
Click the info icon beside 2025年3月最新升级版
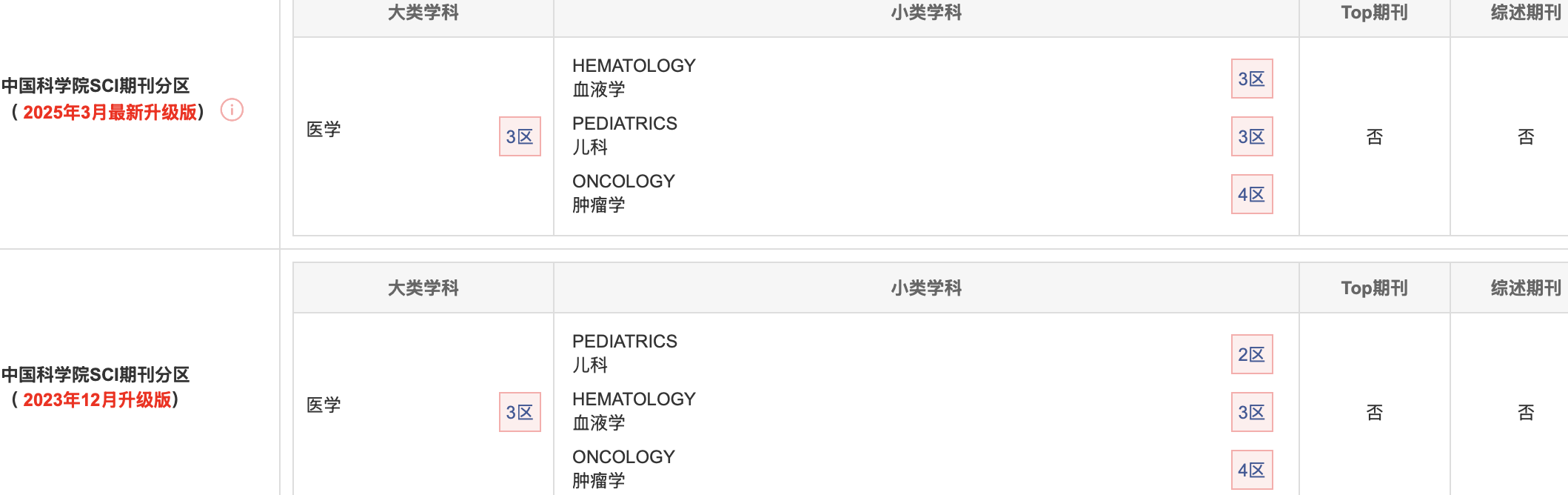[232, 110]
